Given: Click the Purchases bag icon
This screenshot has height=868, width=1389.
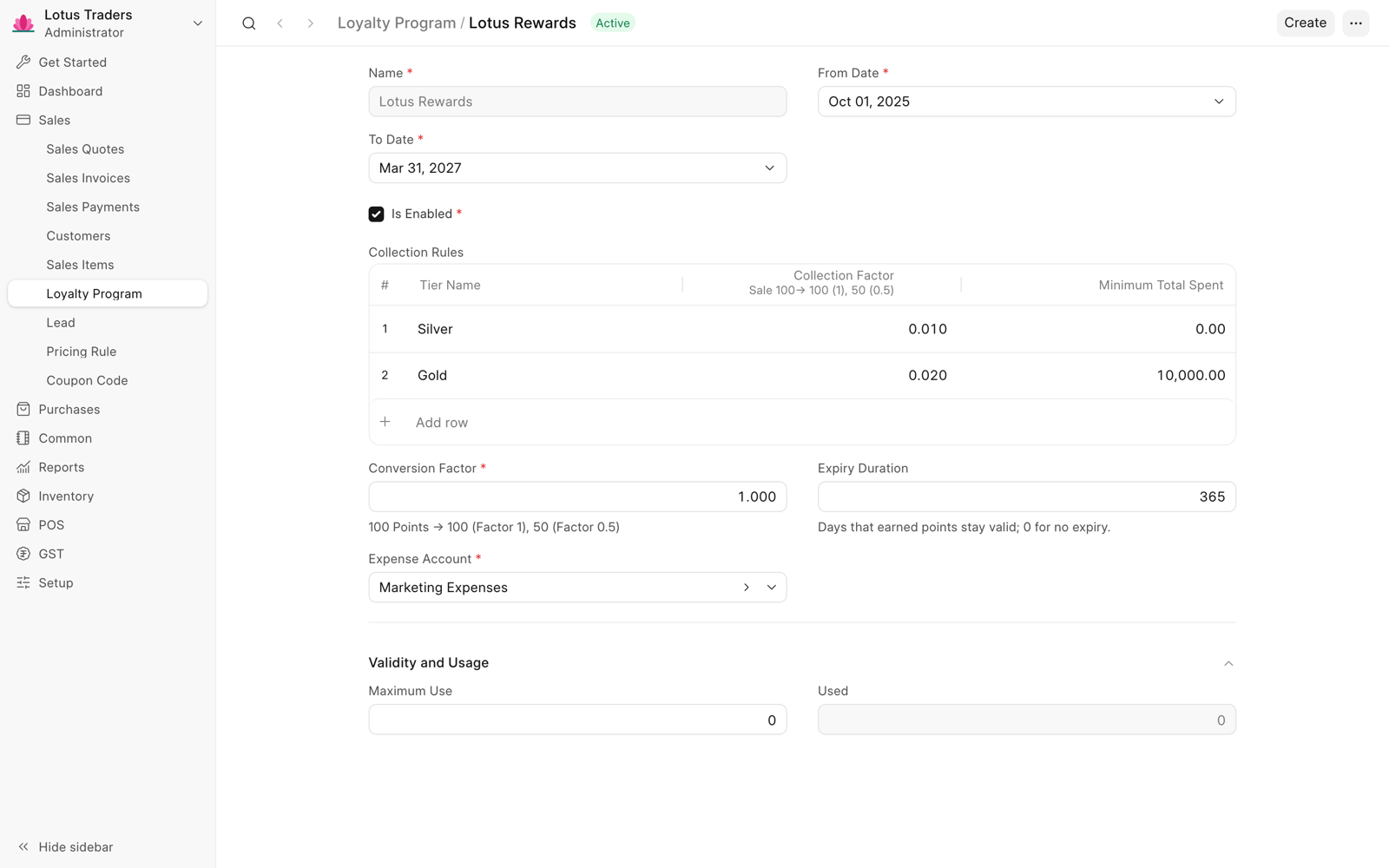Looking at the screenshot, I should 23,409.
